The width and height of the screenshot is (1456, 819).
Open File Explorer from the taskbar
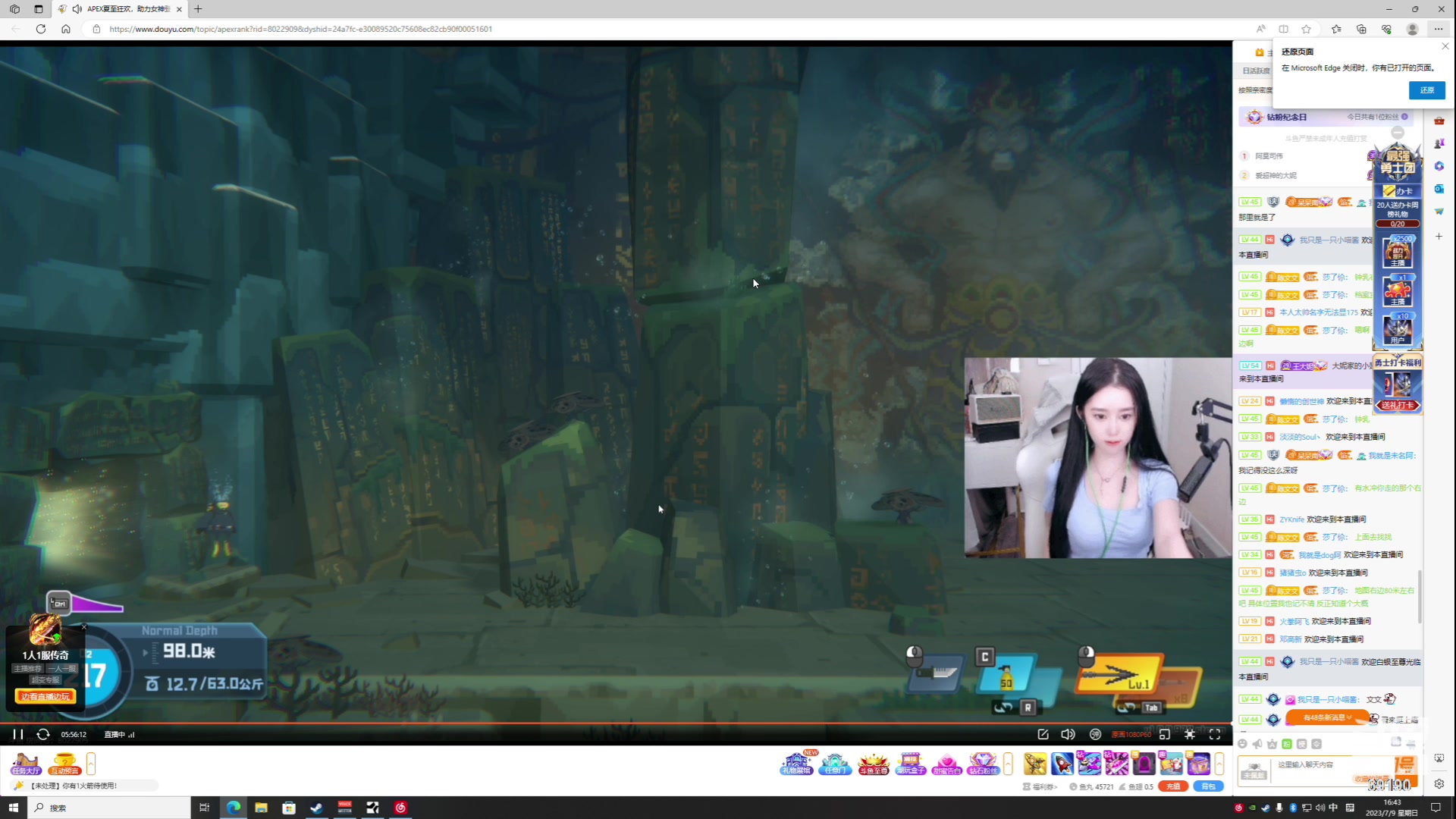tap(261, 808)
